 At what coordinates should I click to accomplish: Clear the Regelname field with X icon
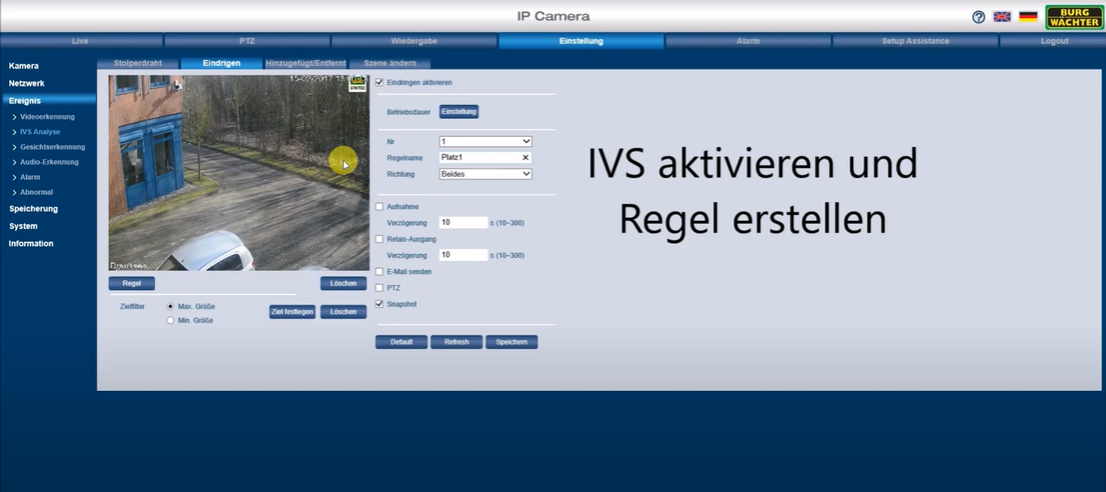coord(526,158)
